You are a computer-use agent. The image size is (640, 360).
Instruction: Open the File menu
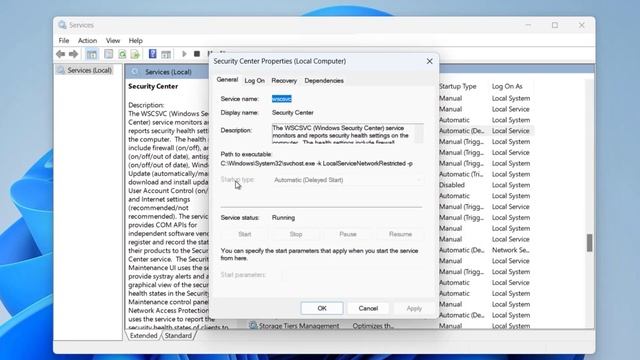[x=64, y=40]
